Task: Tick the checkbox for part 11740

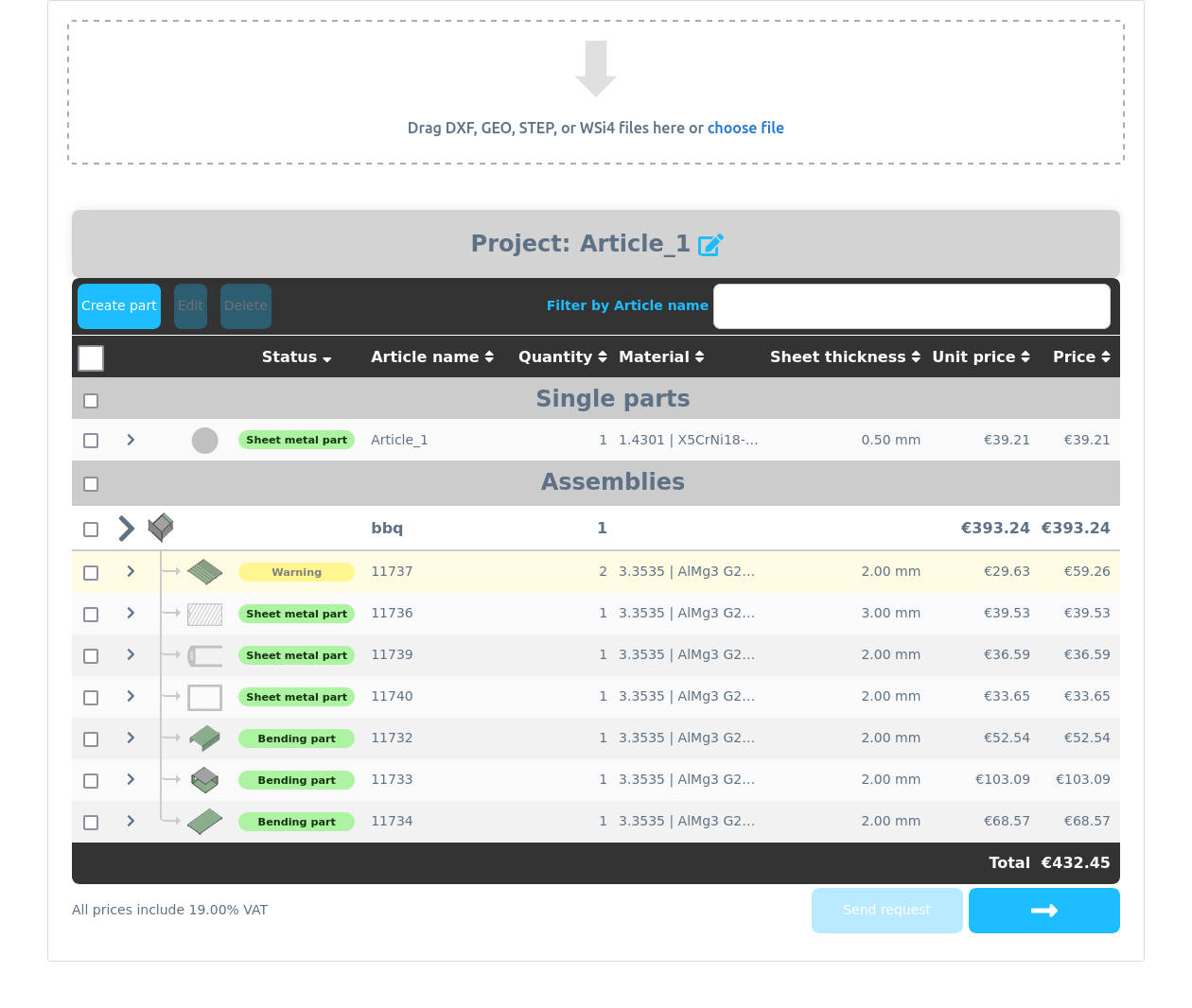Action: click(91, 698)
